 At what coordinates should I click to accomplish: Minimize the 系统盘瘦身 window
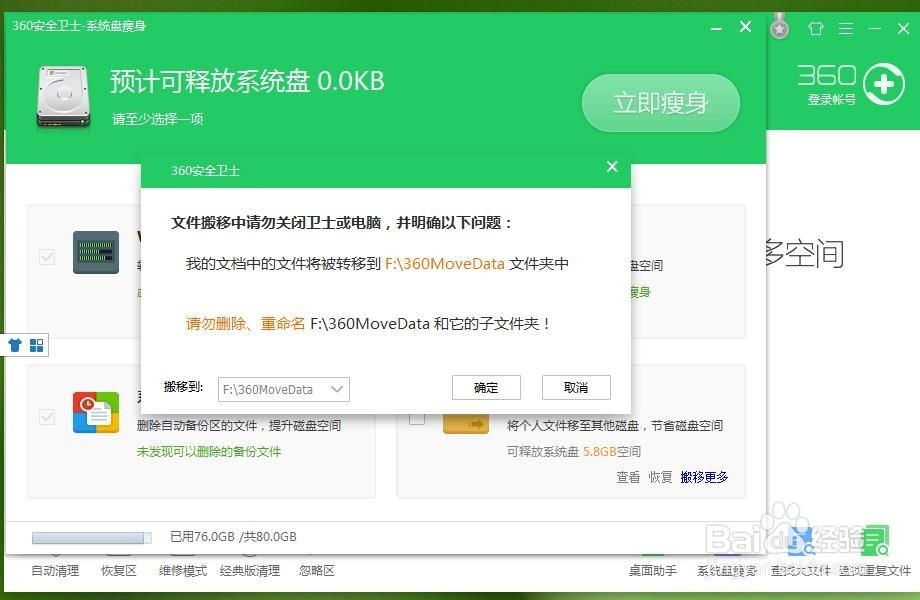click(x=716, y=28)
